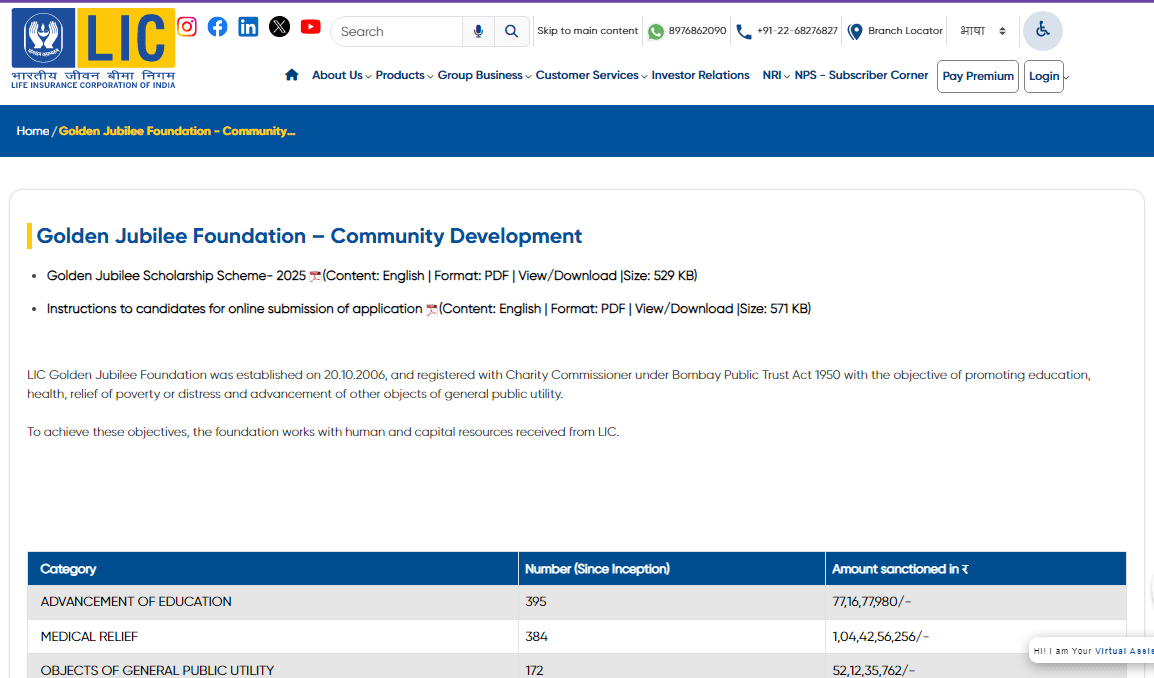Open the Scholarship Scheme PDF icon
The height and width of the screenshot is (678, 1154).
click(x=315, y=274)
